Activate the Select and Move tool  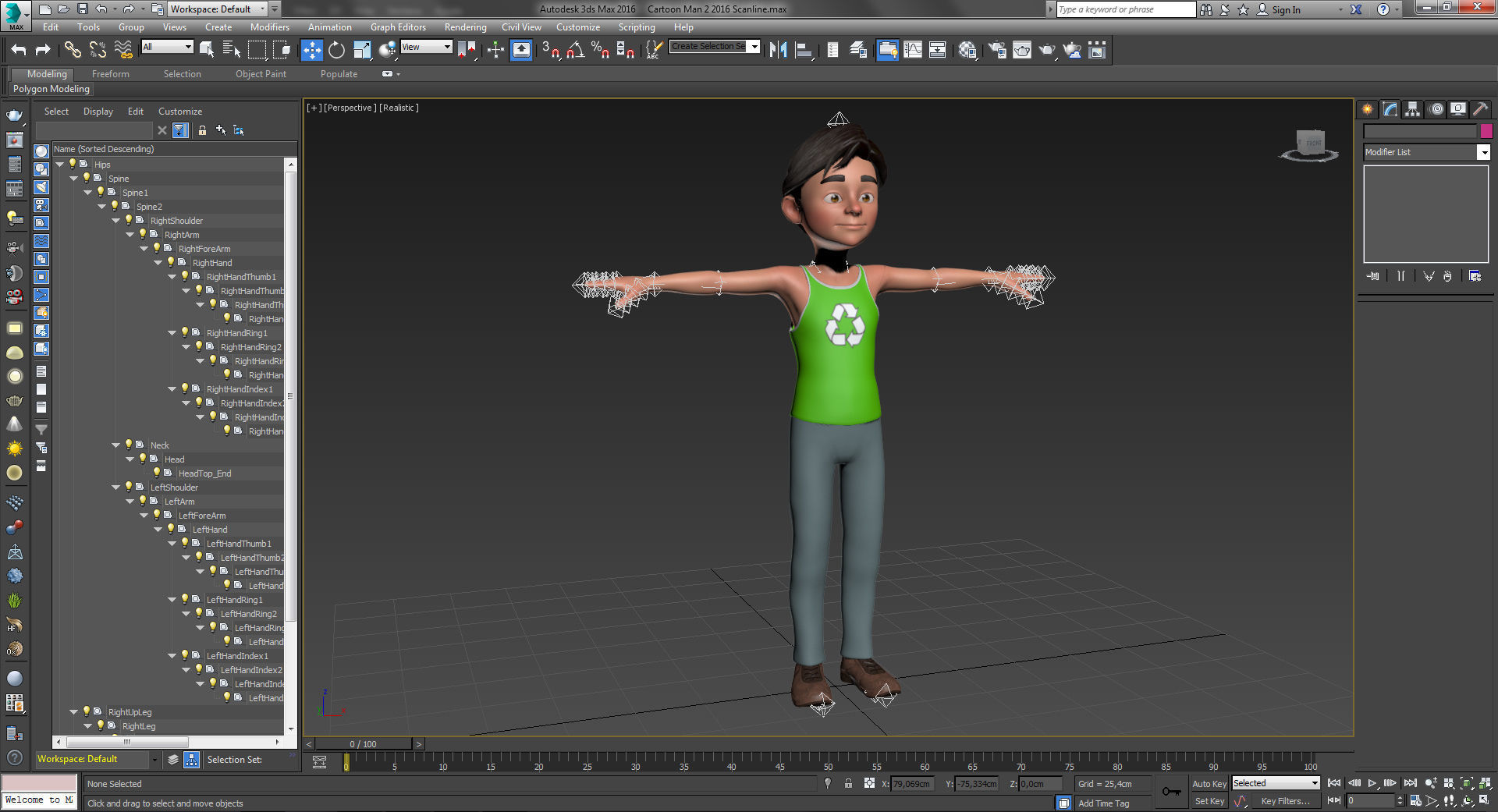311,50
